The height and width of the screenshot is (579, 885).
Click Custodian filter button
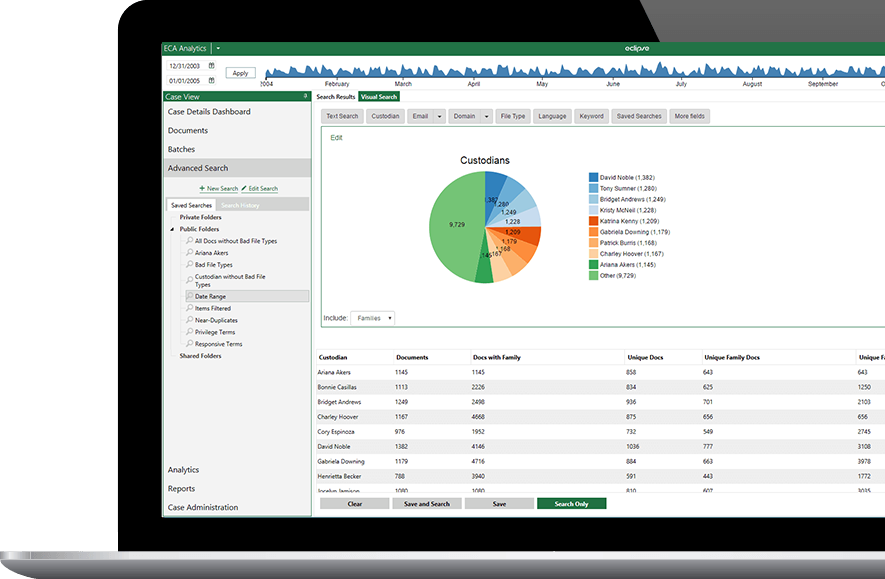[385, 116]
